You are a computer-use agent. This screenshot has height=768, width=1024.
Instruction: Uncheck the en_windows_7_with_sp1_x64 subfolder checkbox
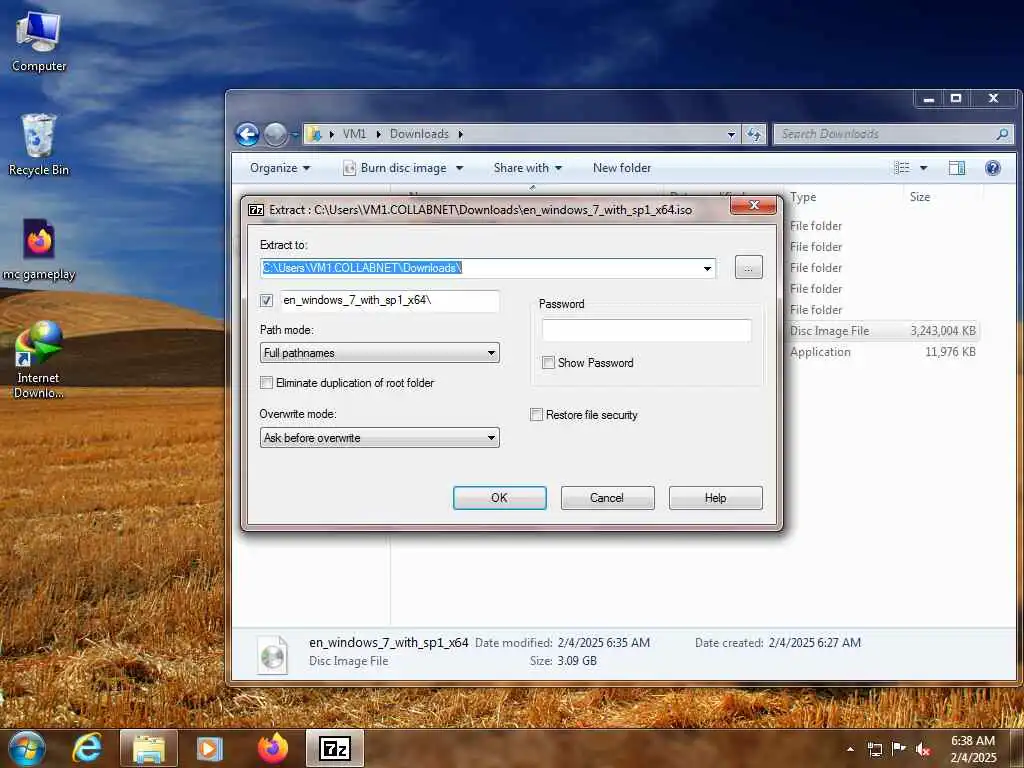(266, 300)
